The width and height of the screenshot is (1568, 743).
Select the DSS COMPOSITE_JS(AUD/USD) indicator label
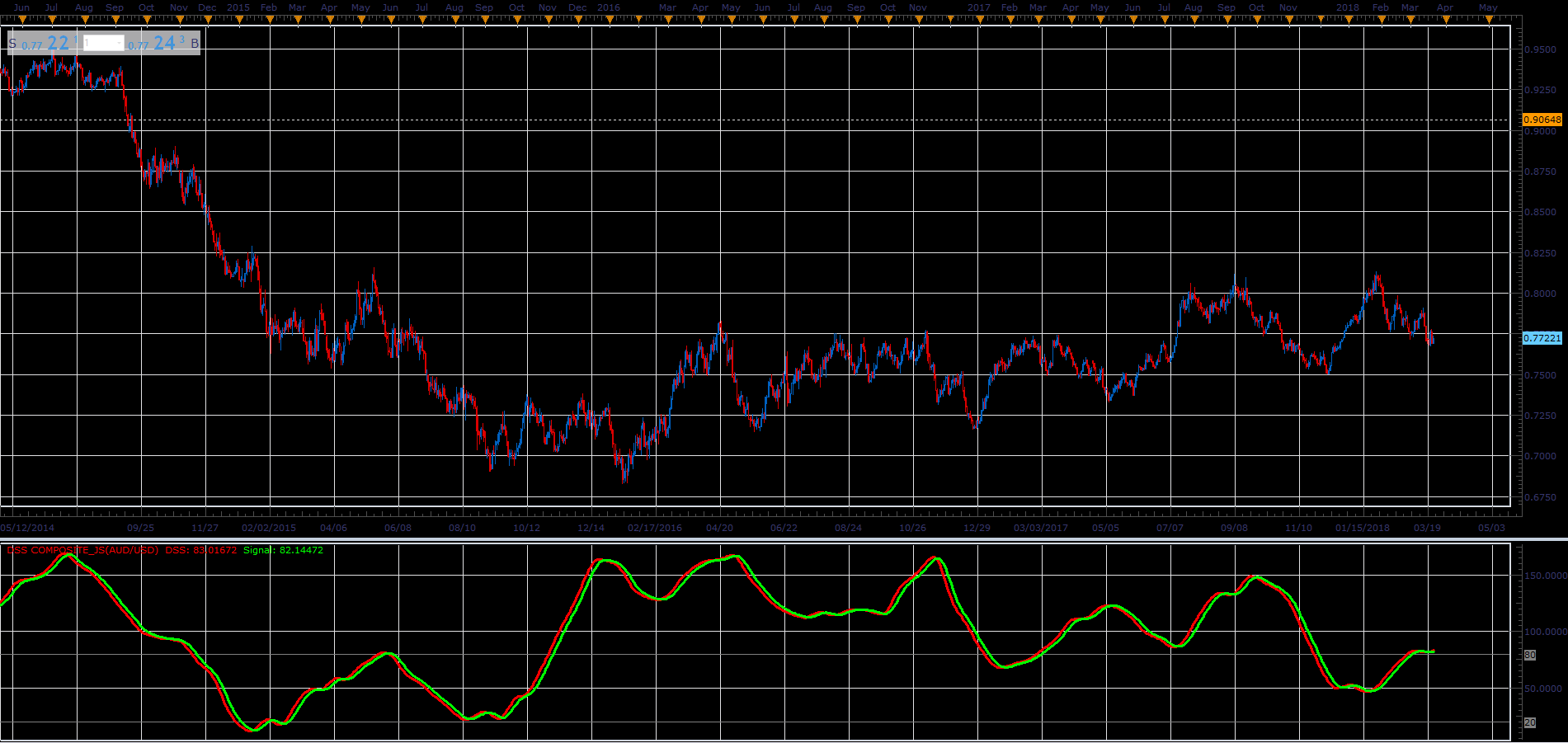(x=82, y=550)
